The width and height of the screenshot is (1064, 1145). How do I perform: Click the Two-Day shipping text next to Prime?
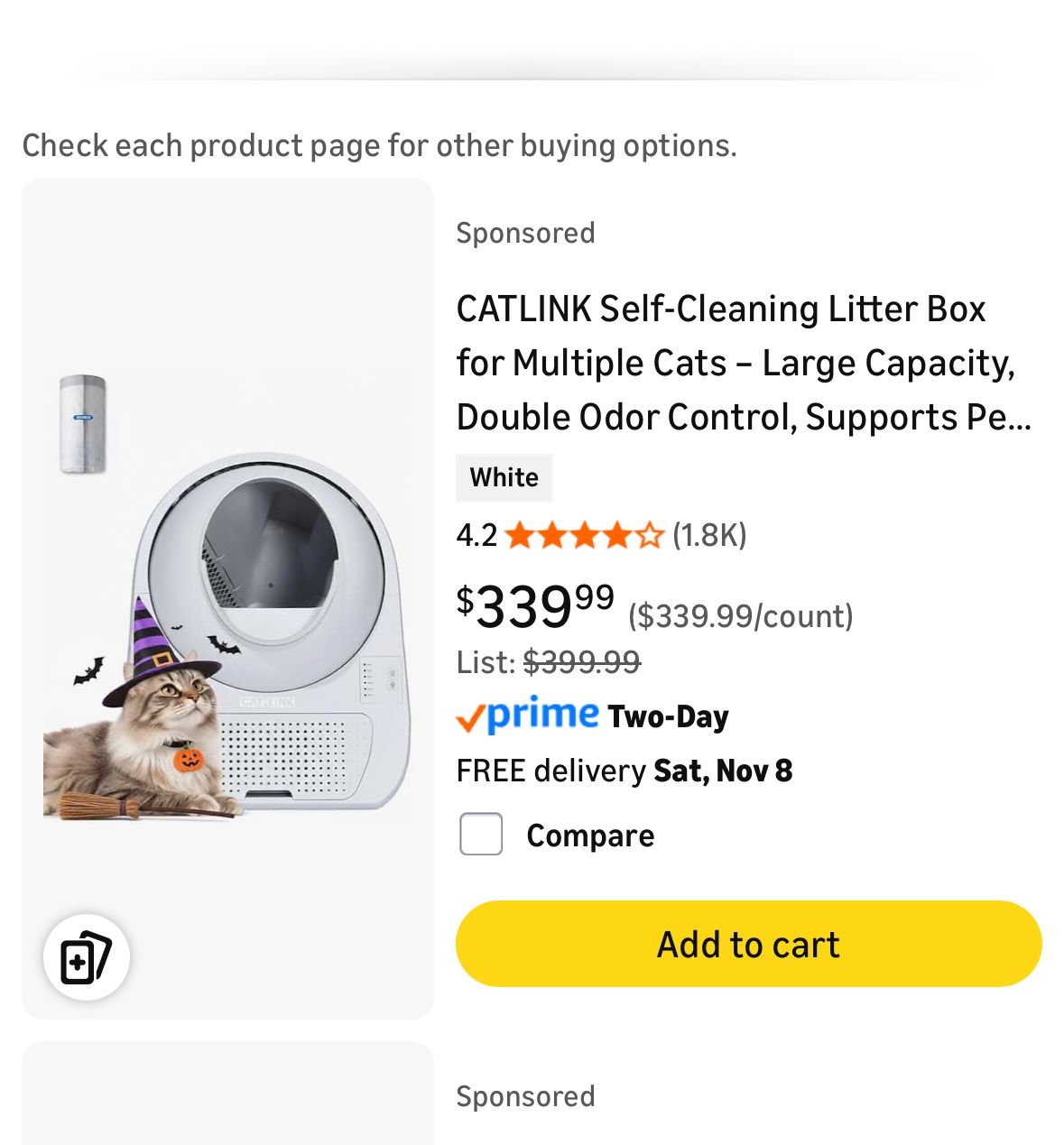(x=668, y=716)
